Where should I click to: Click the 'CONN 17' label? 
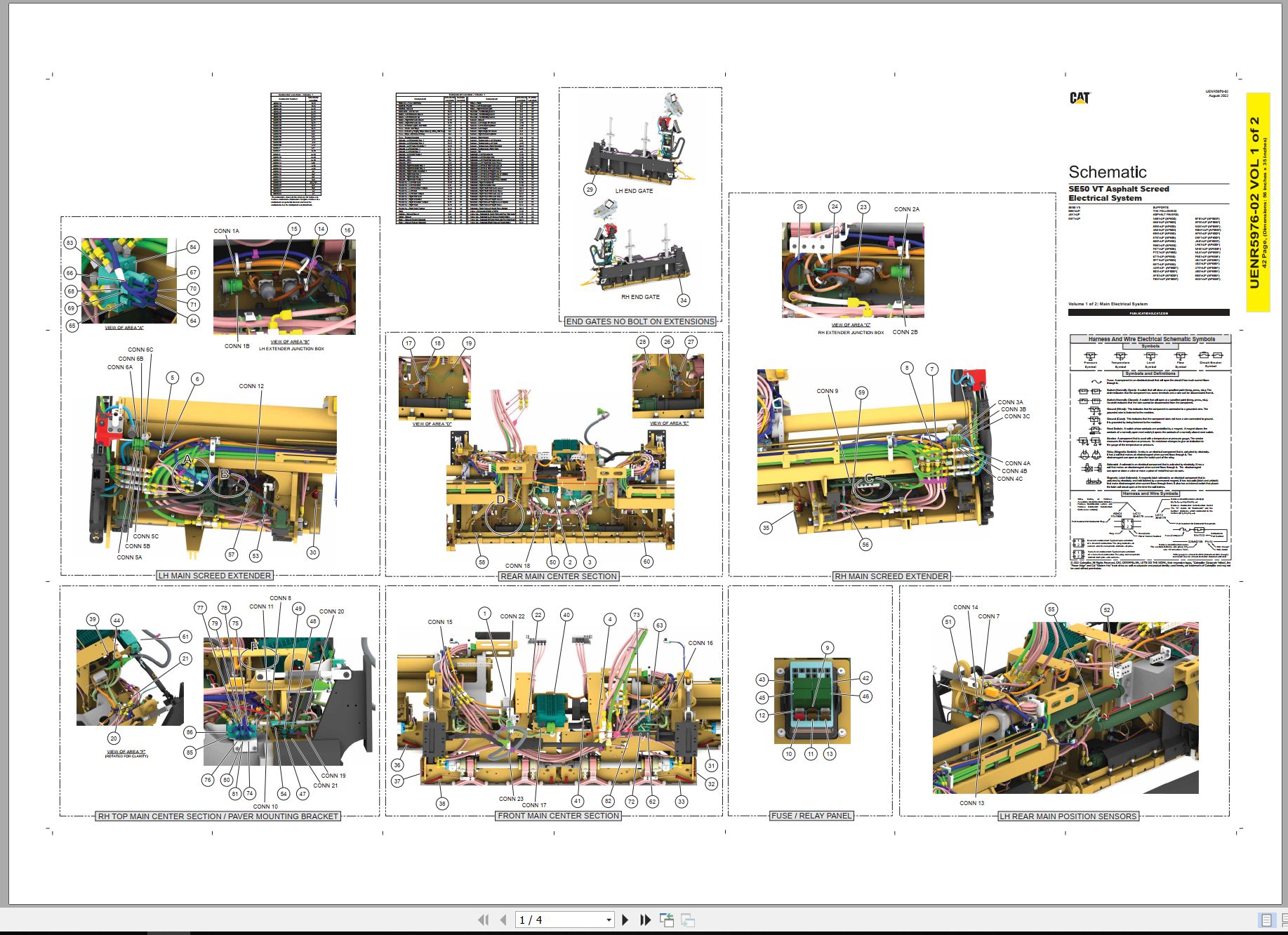point(533,805)
